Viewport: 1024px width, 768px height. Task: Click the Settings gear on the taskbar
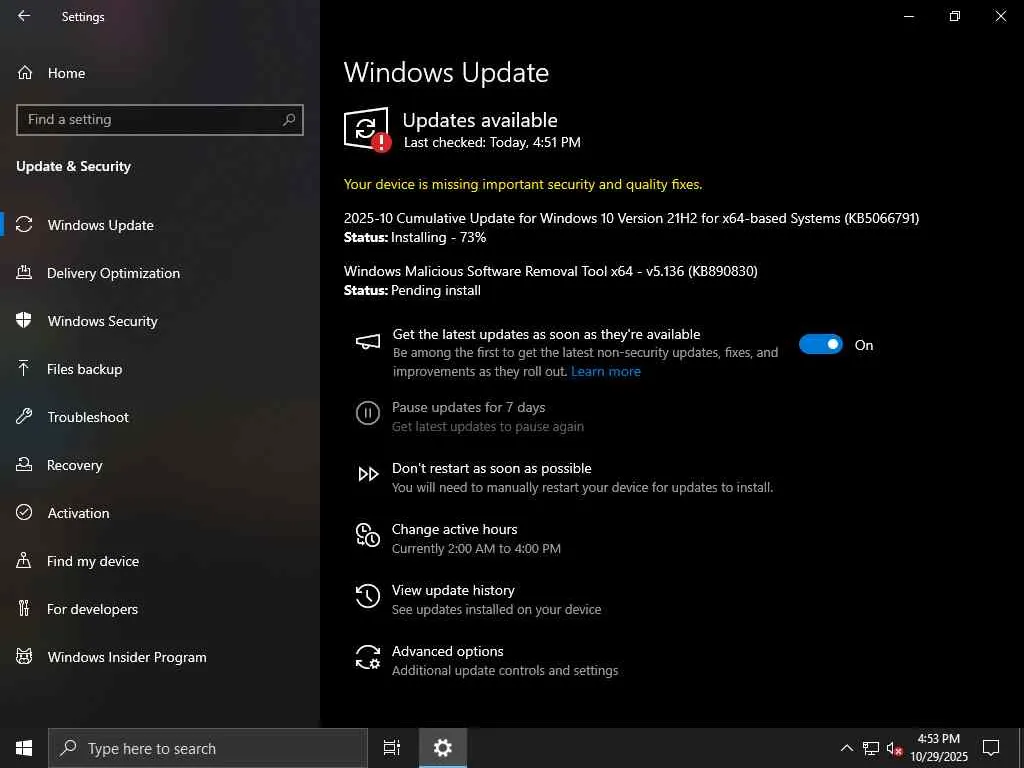(443, 748)
